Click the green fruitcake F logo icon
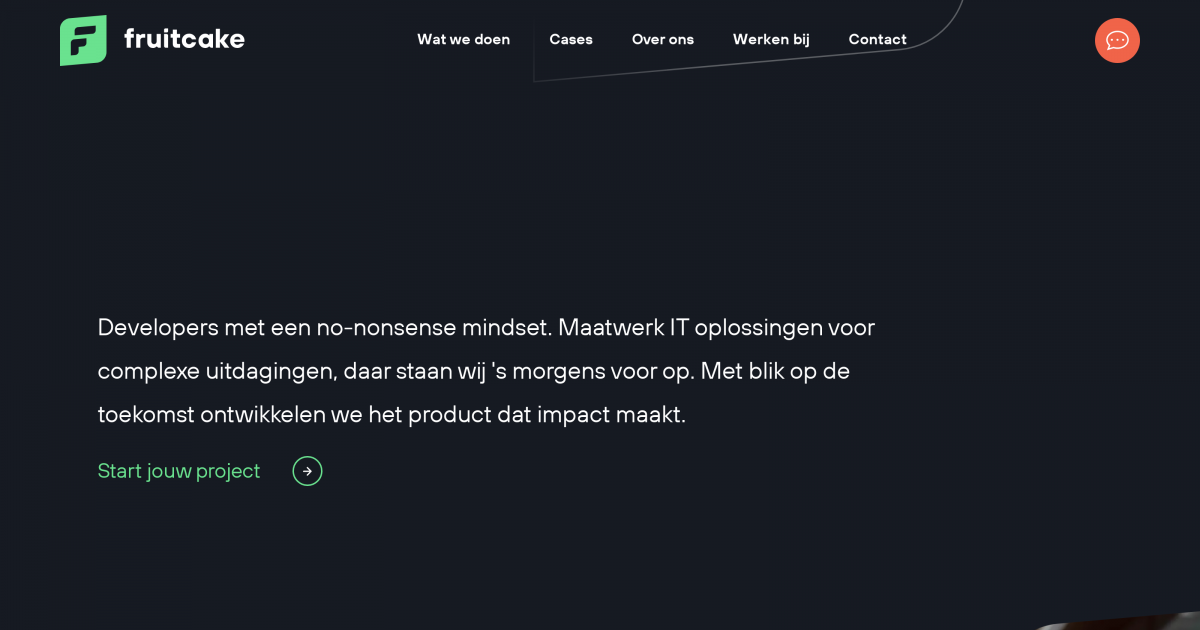This screenshot has height=630, width=1200. click(83, 40)
